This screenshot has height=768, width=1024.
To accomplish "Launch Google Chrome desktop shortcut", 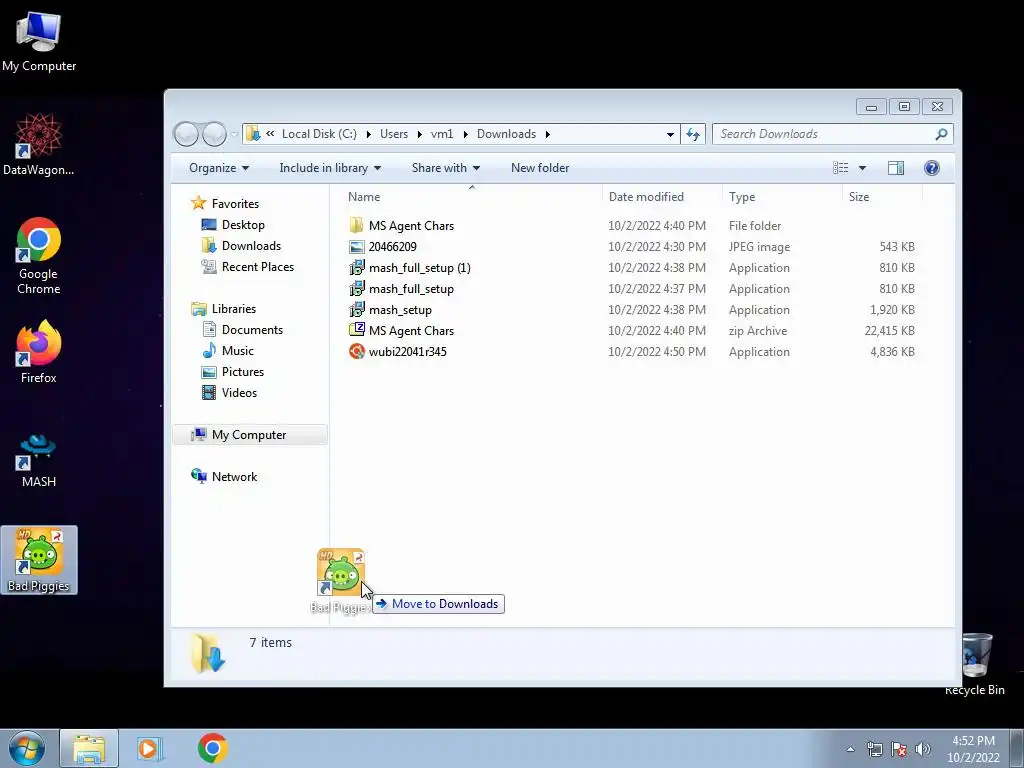I will point(39,255).
